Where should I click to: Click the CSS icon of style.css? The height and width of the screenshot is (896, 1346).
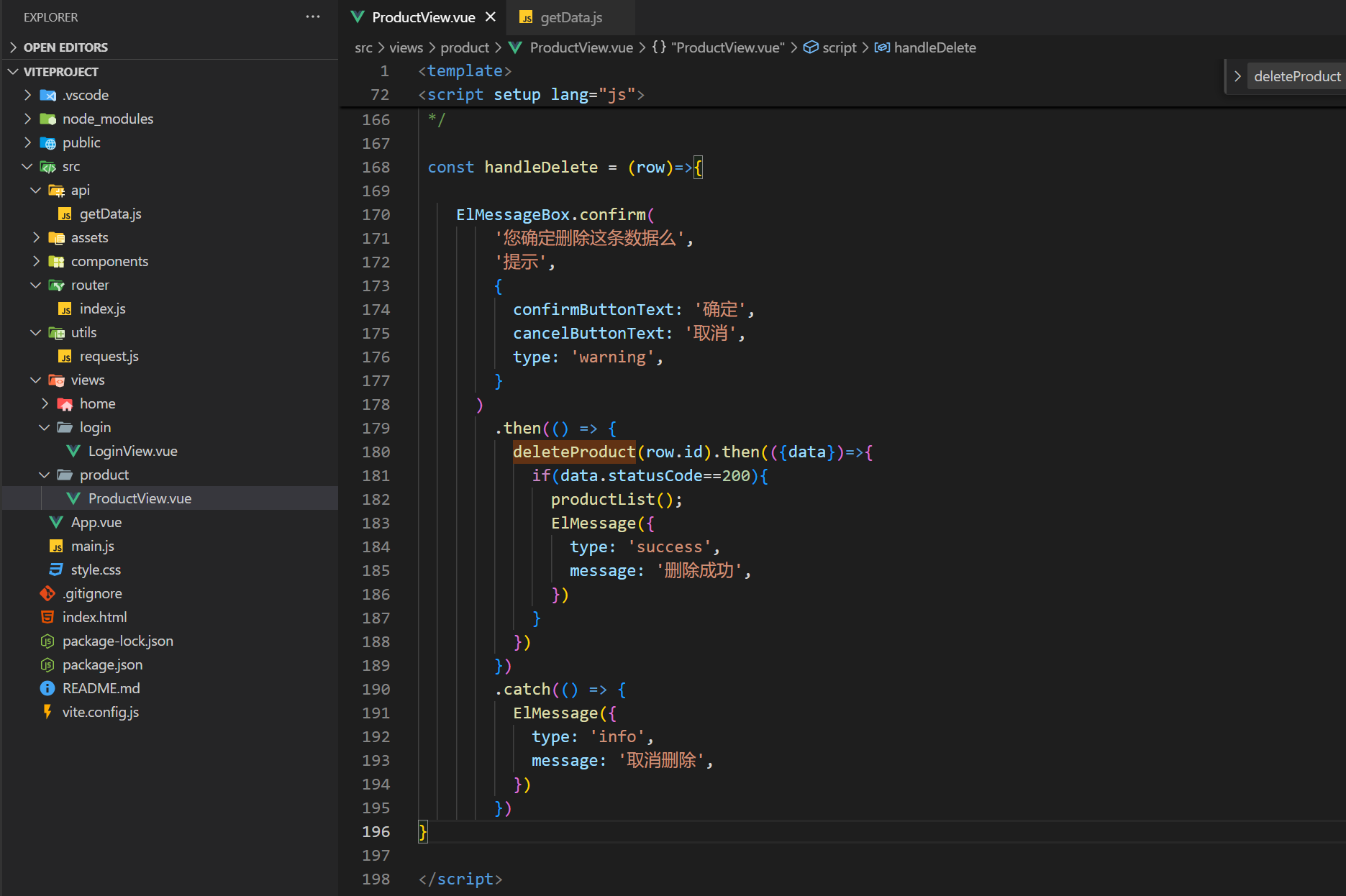tap(56, 570)
